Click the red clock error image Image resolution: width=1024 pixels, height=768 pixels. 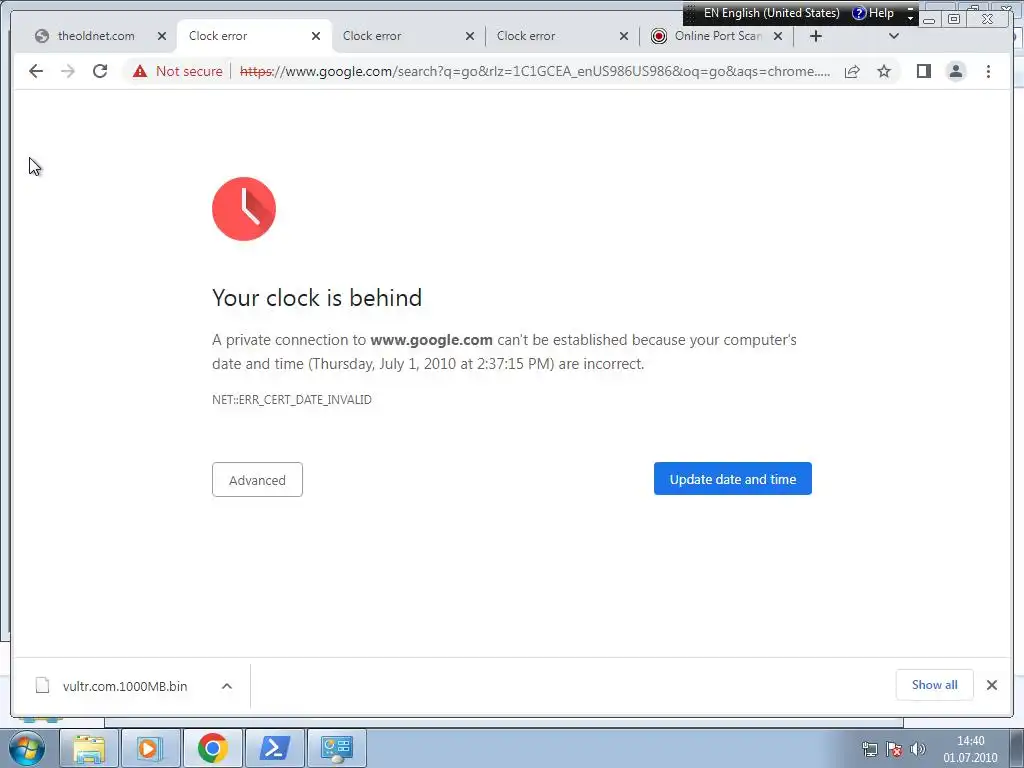click(x=244, y=209)
